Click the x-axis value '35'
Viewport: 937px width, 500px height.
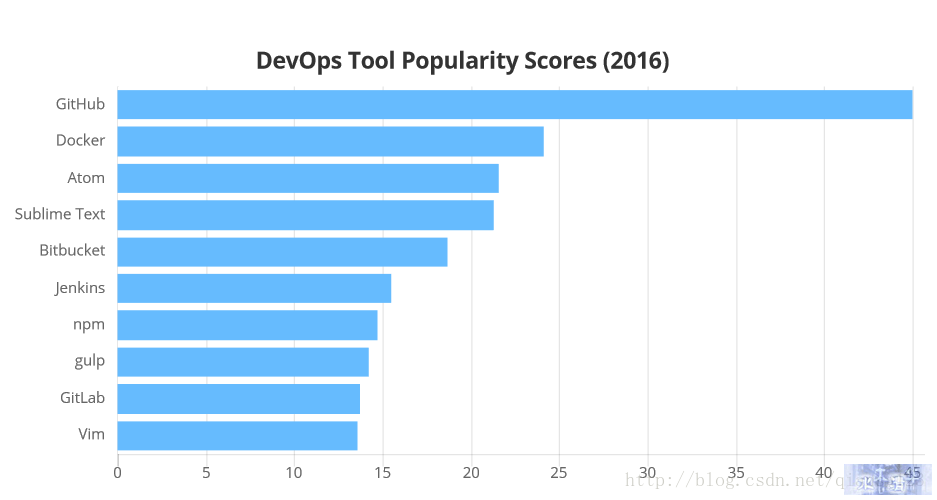736,473
